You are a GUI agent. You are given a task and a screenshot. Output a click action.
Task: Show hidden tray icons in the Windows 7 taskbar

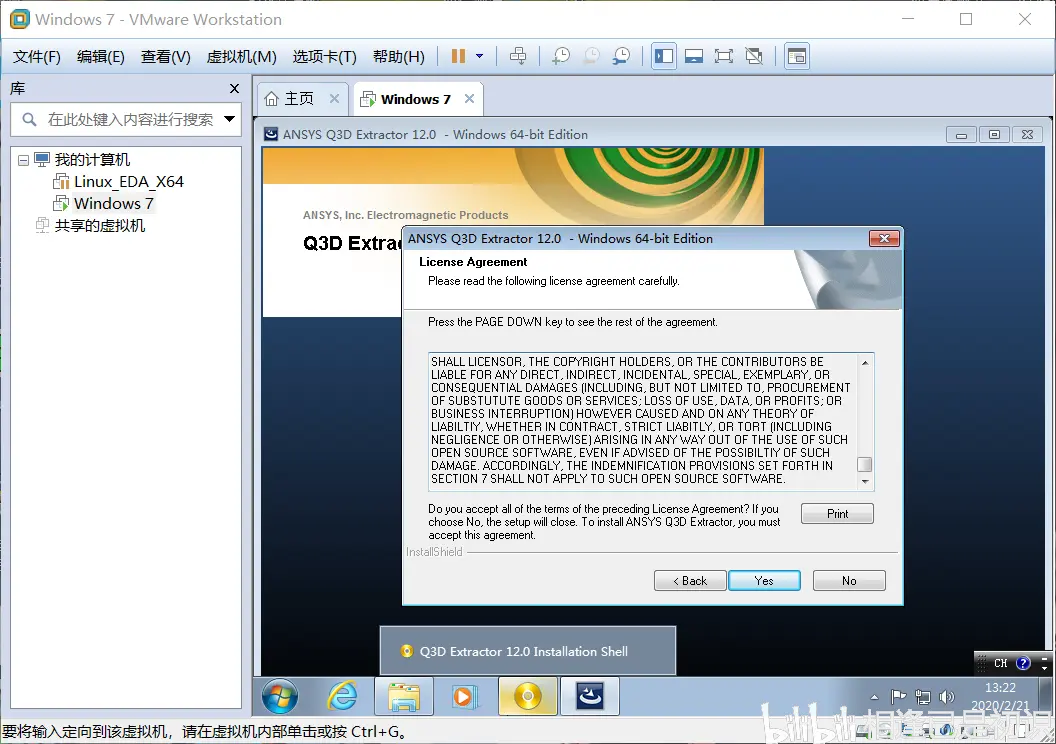click(x=874, y=697)
